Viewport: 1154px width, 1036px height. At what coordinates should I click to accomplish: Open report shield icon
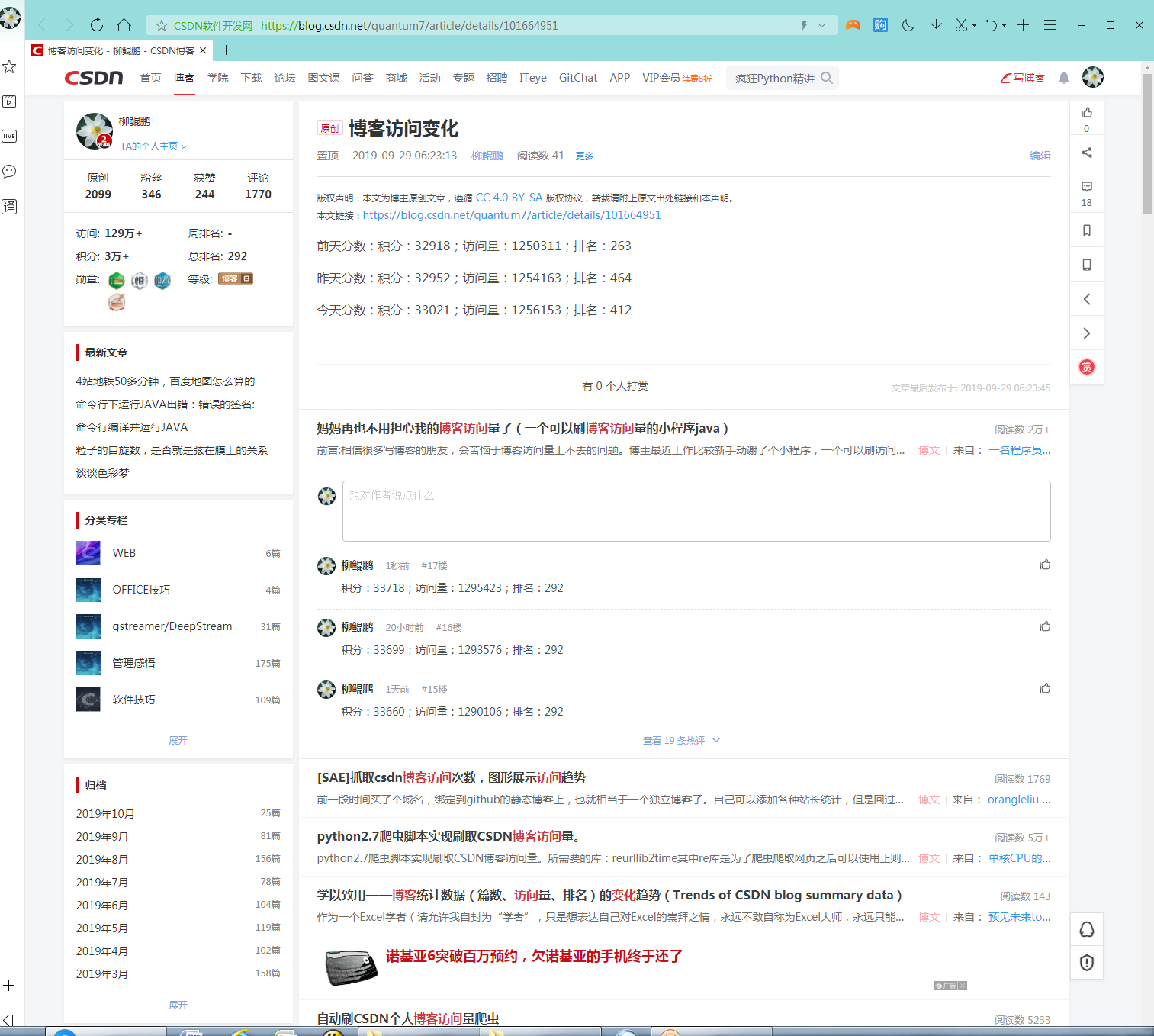(x=1087, y=963)
